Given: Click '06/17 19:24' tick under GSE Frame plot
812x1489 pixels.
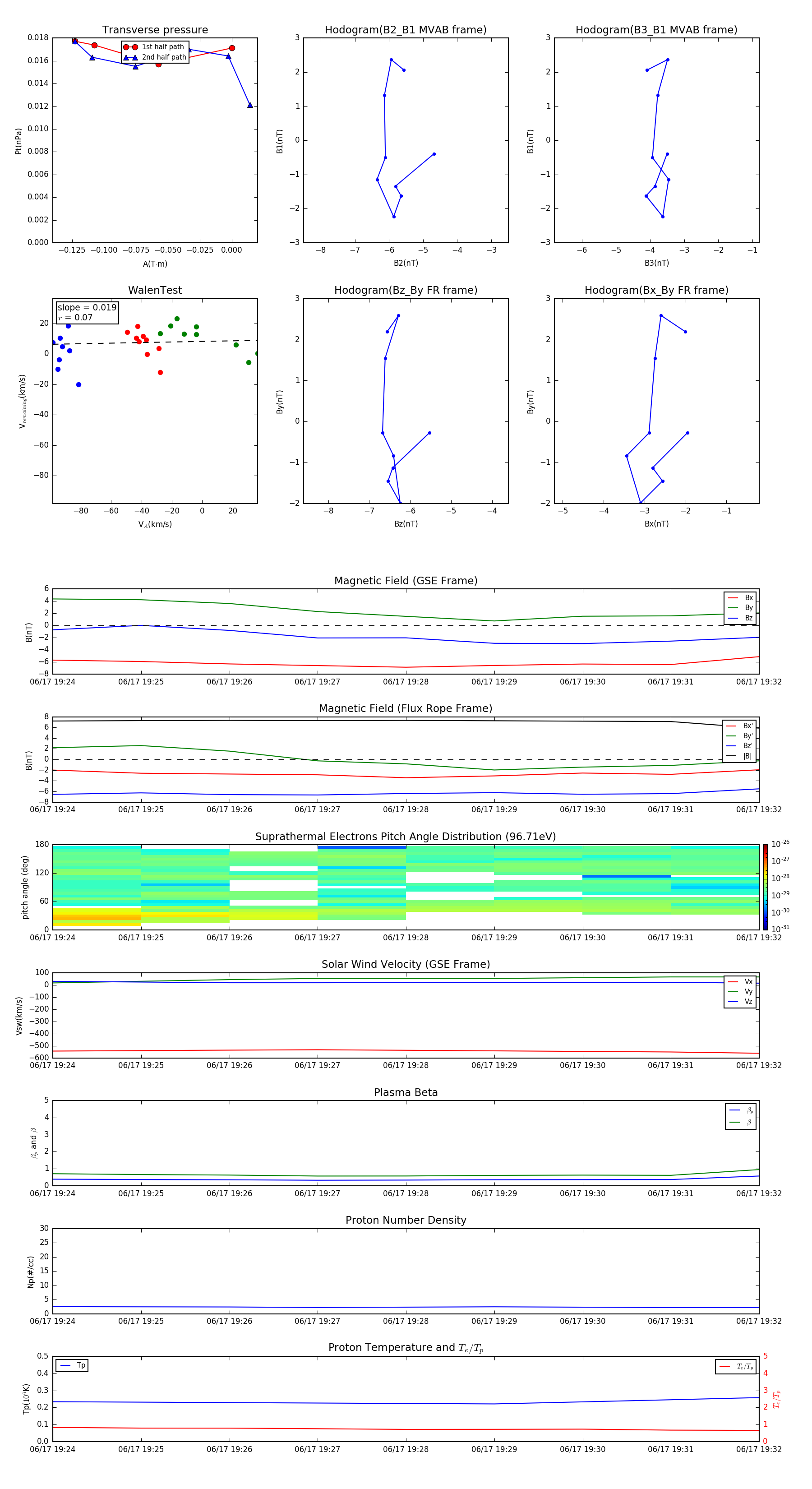Looking at the screenshot, I should pyautogui.click(x=53, y=681).
